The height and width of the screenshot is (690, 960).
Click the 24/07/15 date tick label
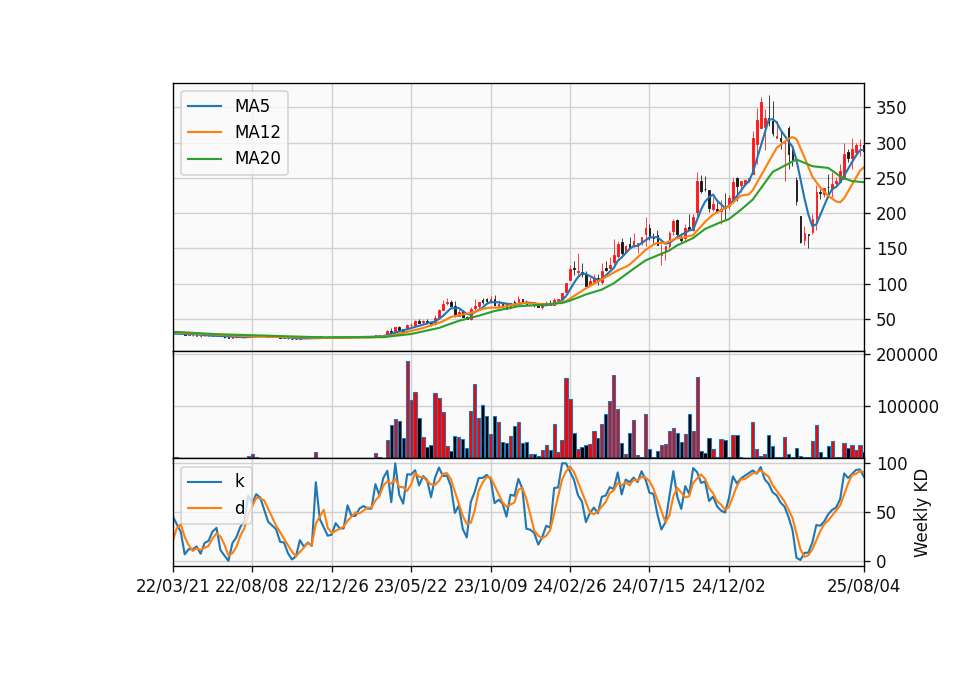pos(648,586)
